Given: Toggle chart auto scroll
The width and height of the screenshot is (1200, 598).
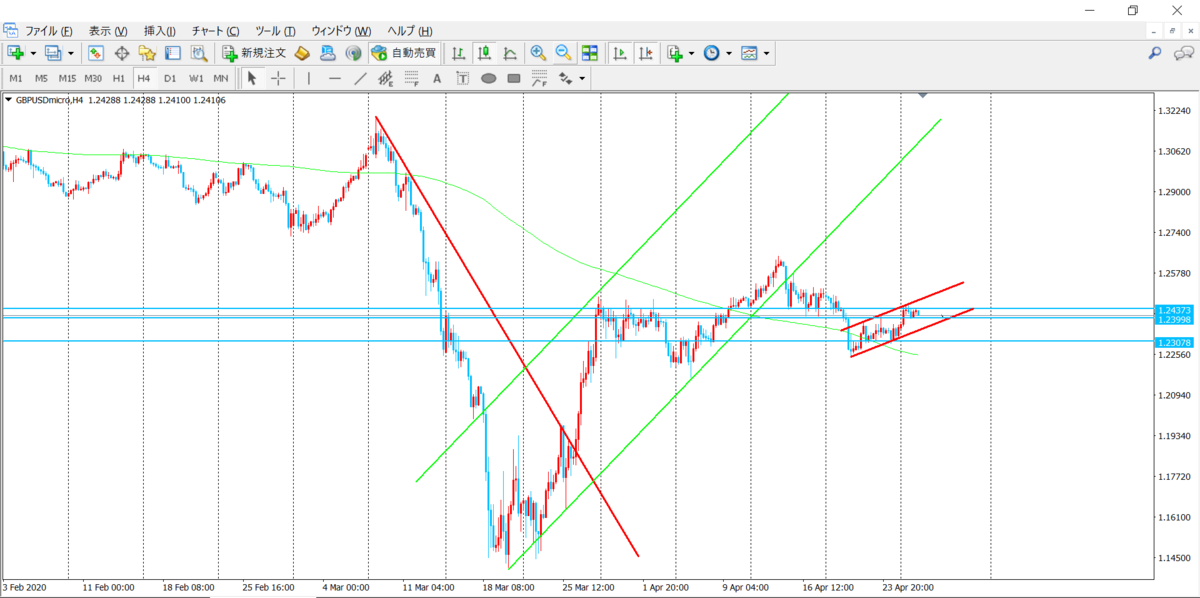Looking at the screenshot, I should [x=620, y=53].
